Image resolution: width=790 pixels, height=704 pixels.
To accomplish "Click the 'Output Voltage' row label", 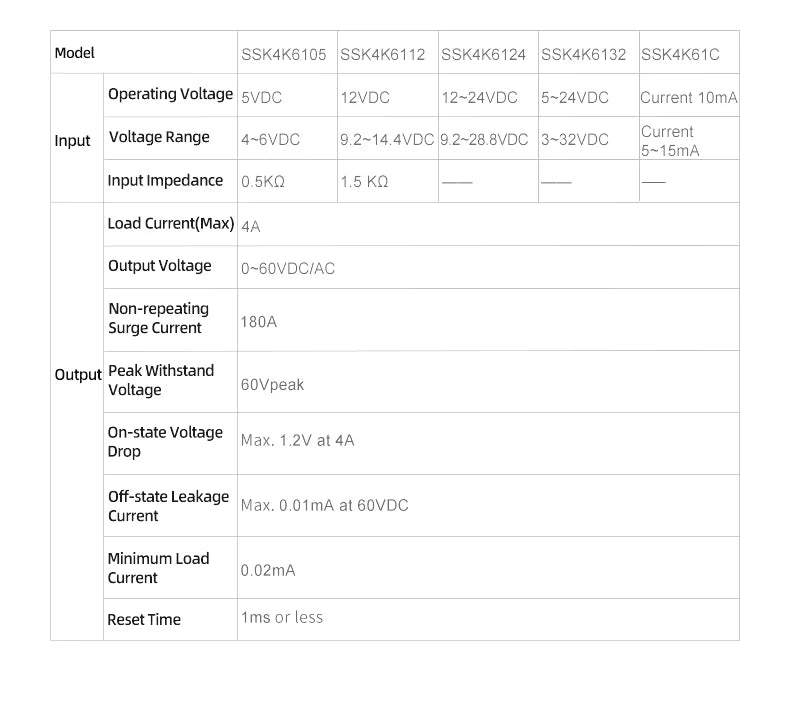I will [x=160, y=266].
